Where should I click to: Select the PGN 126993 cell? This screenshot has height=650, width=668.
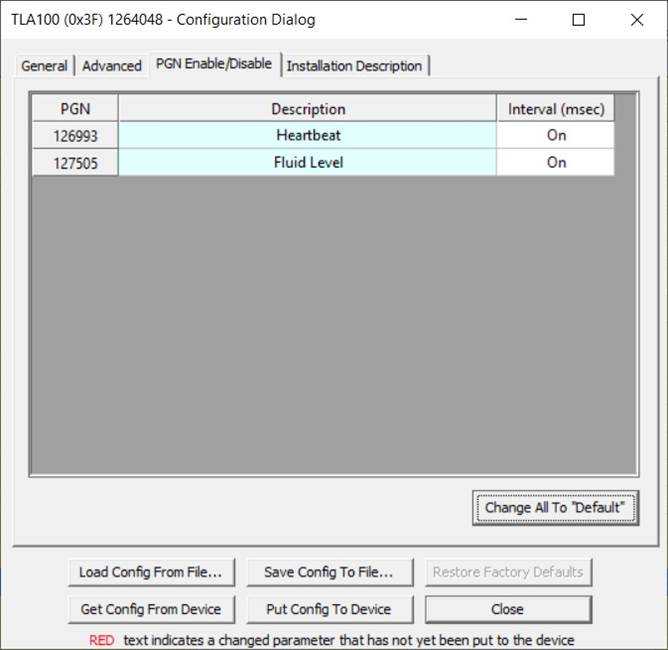pyautogui.click(x=75, y=135)
